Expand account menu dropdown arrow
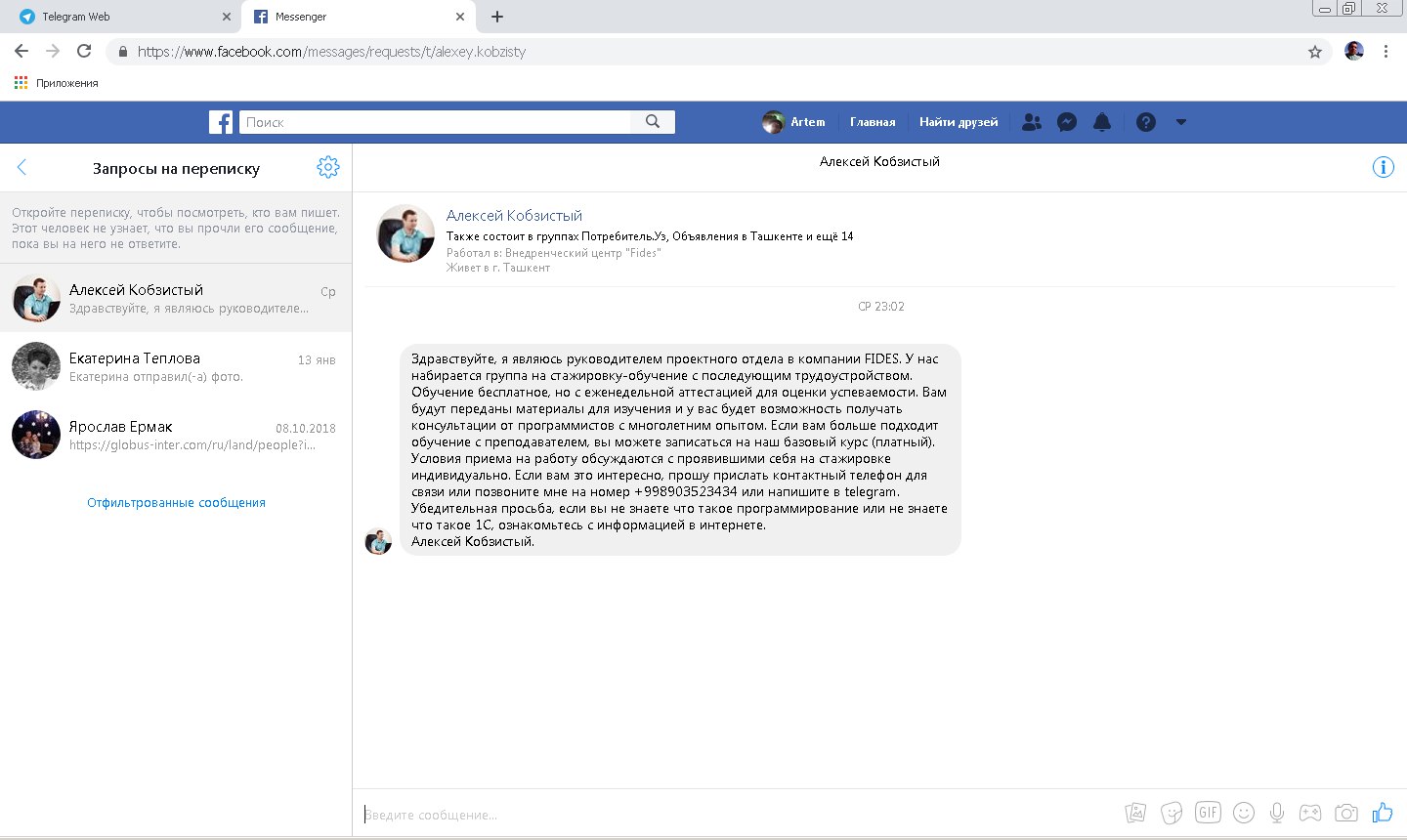This screenshot has width=1407, height=840. pos(1180,122)
